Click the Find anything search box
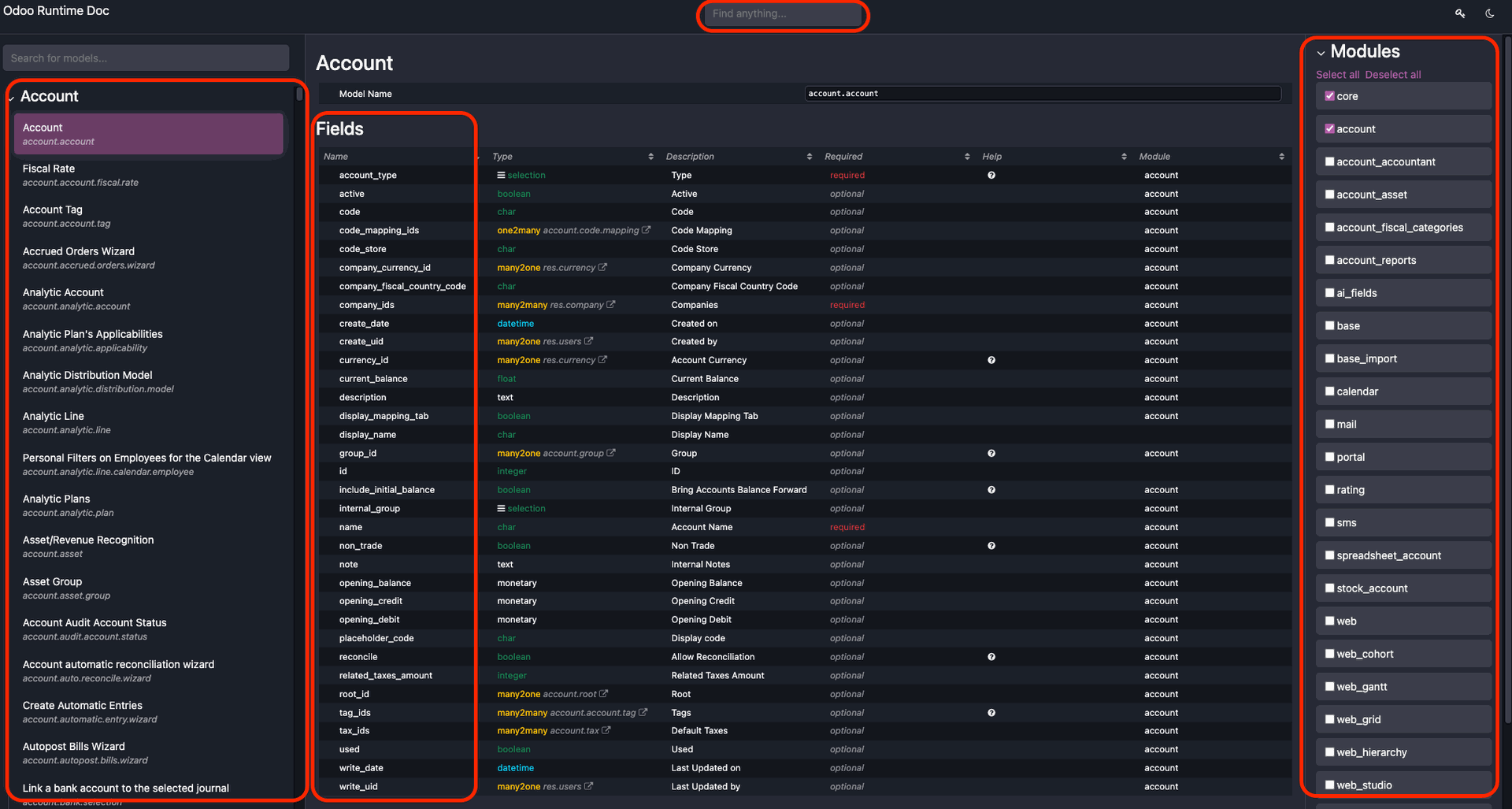1512x809 pixels. tap(783, 13)
